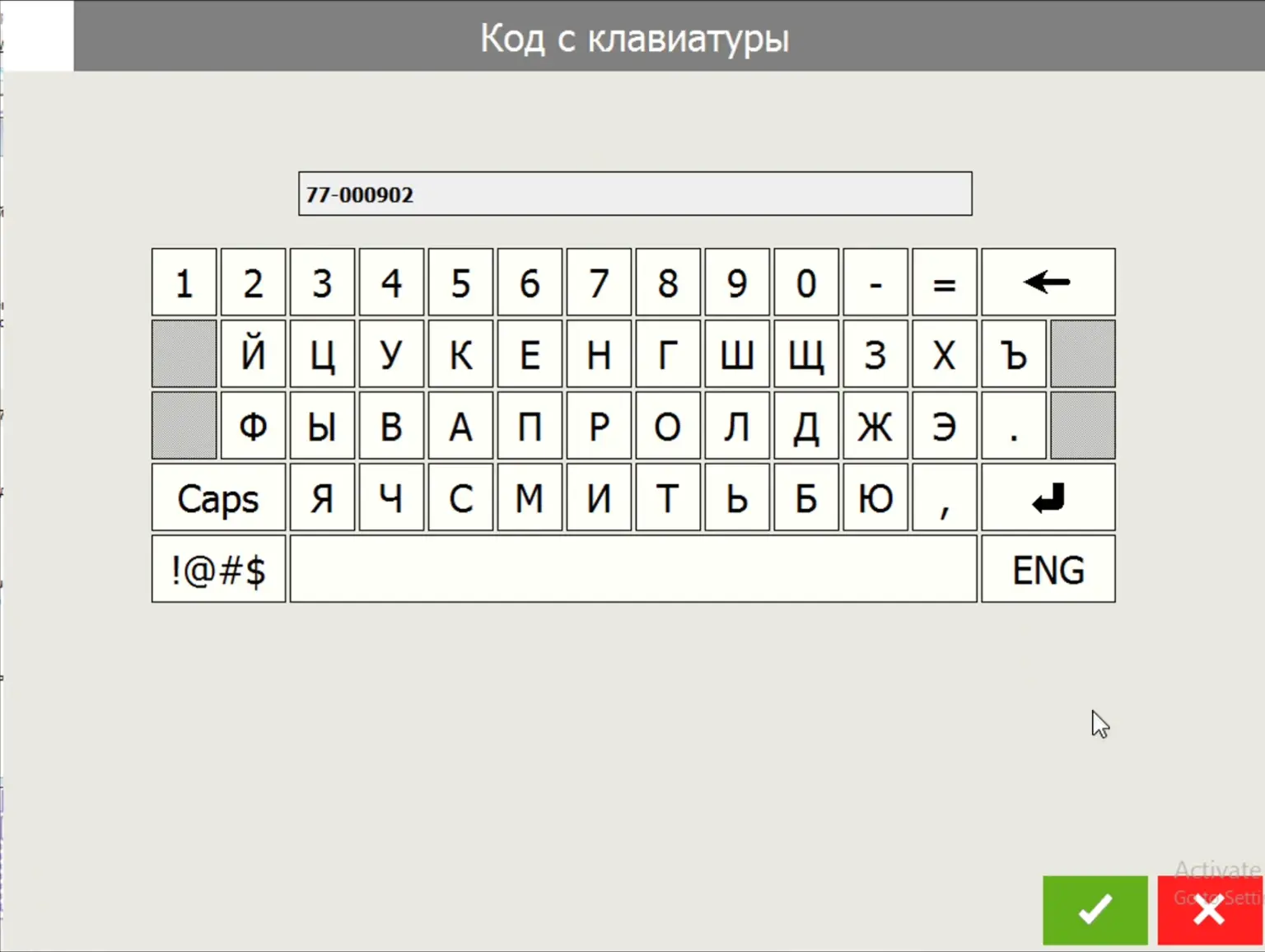Tap the letter К key

click(x=460, y=354)
